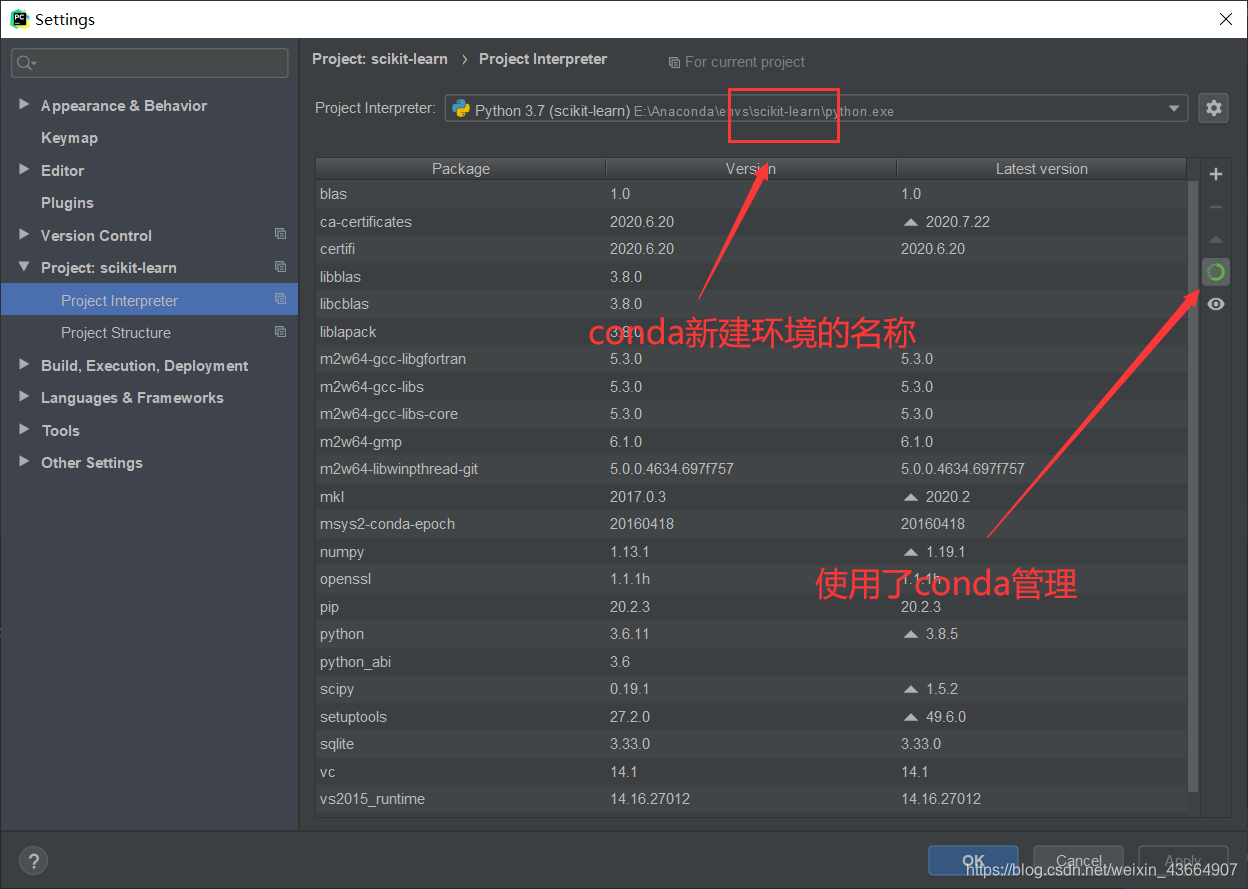1248x889 pixels.
Task: Expand the Other Settings section
Action: (24, 462)
